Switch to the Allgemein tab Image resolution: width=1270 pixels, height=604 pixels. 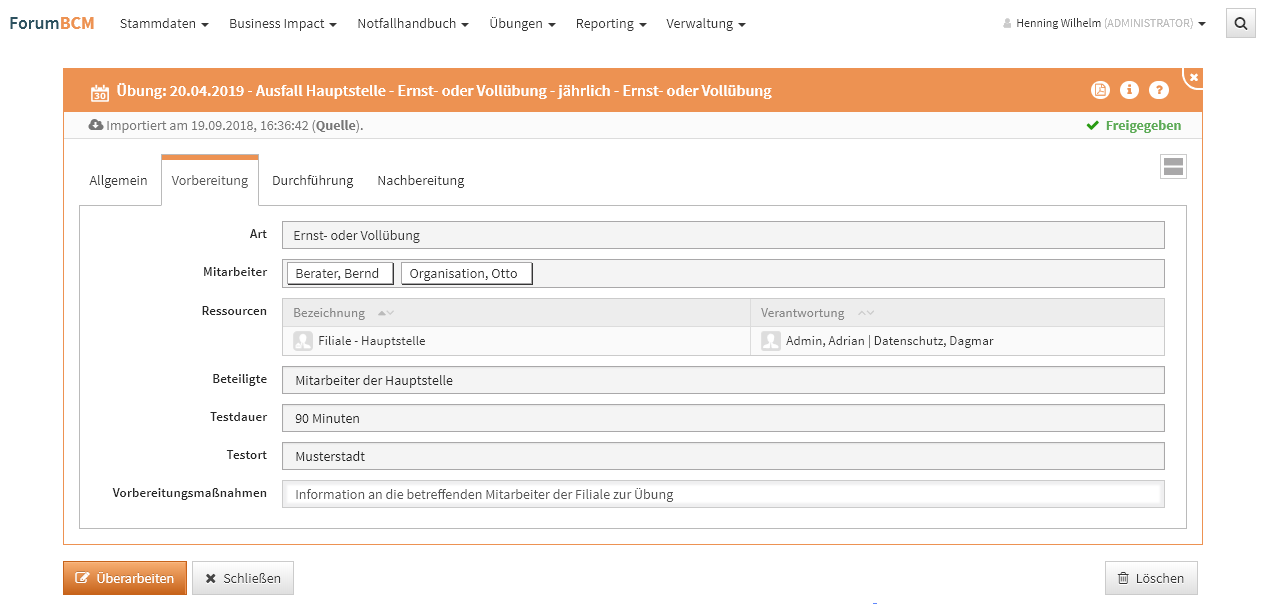click(x=118, y=181)
